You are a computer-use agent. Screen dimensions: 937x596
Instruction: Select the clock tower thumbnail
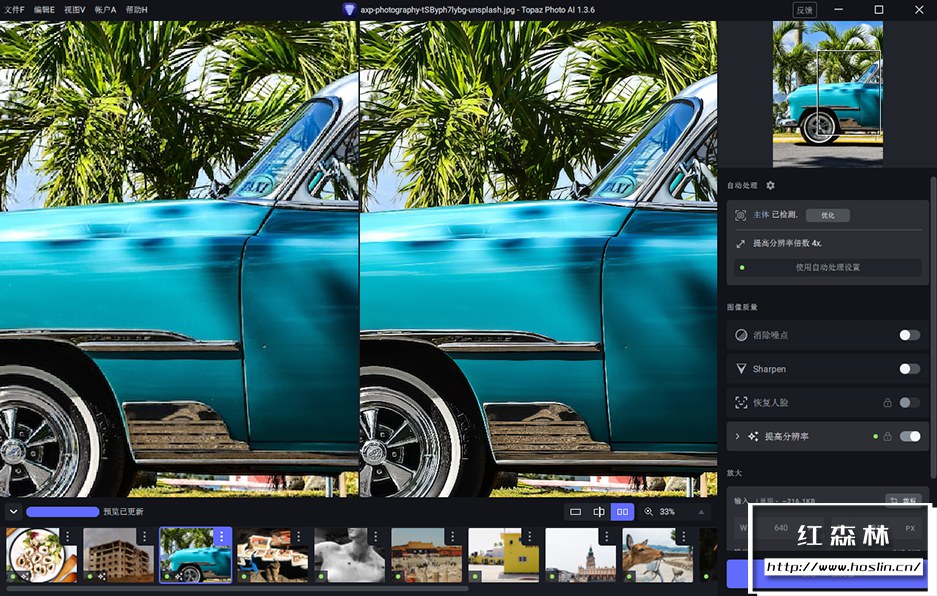click(x=581, y=555)
